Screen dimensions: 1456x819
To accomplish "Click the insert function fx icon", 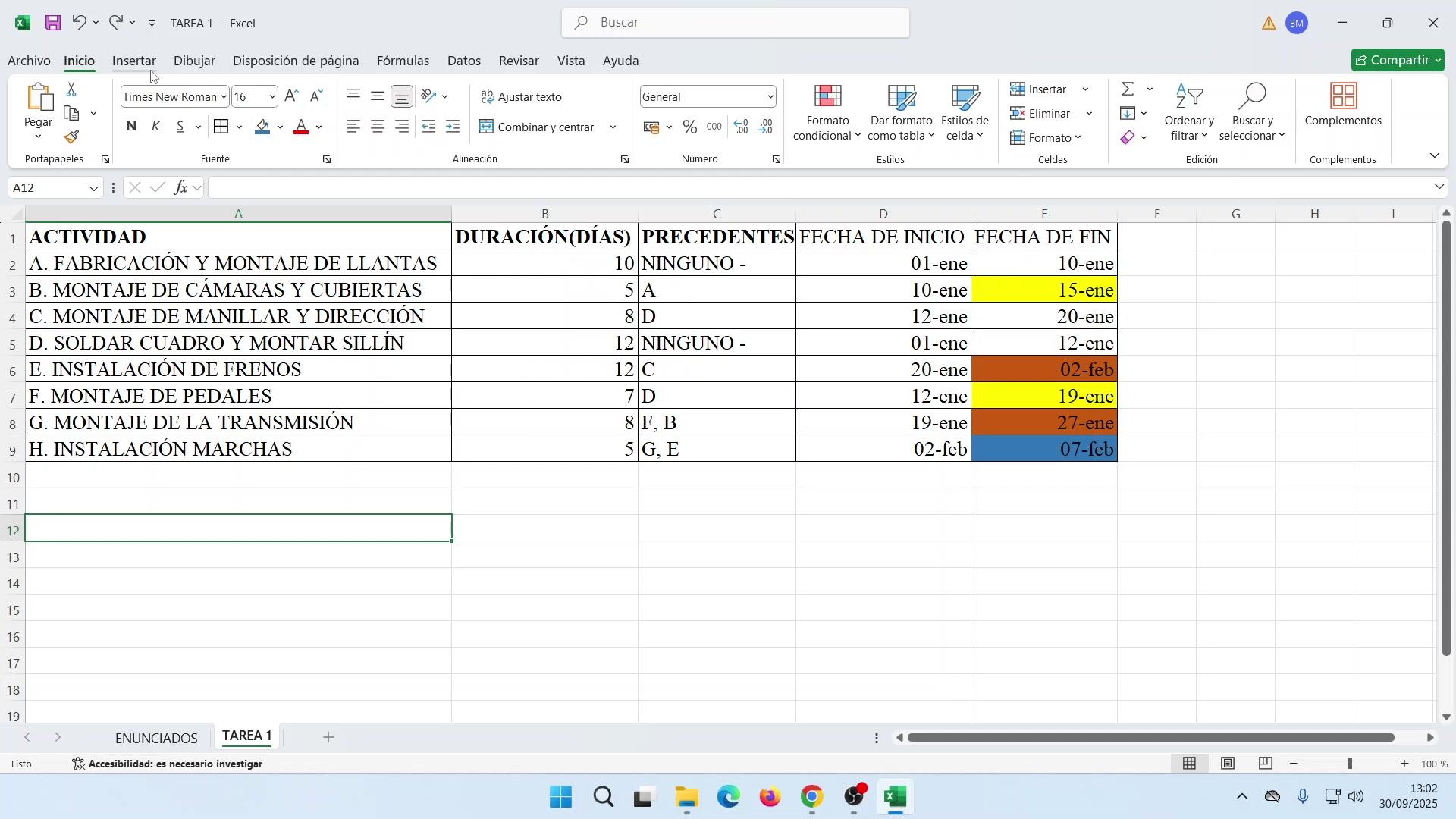I will pyautogui.click(x=180, y=188).
